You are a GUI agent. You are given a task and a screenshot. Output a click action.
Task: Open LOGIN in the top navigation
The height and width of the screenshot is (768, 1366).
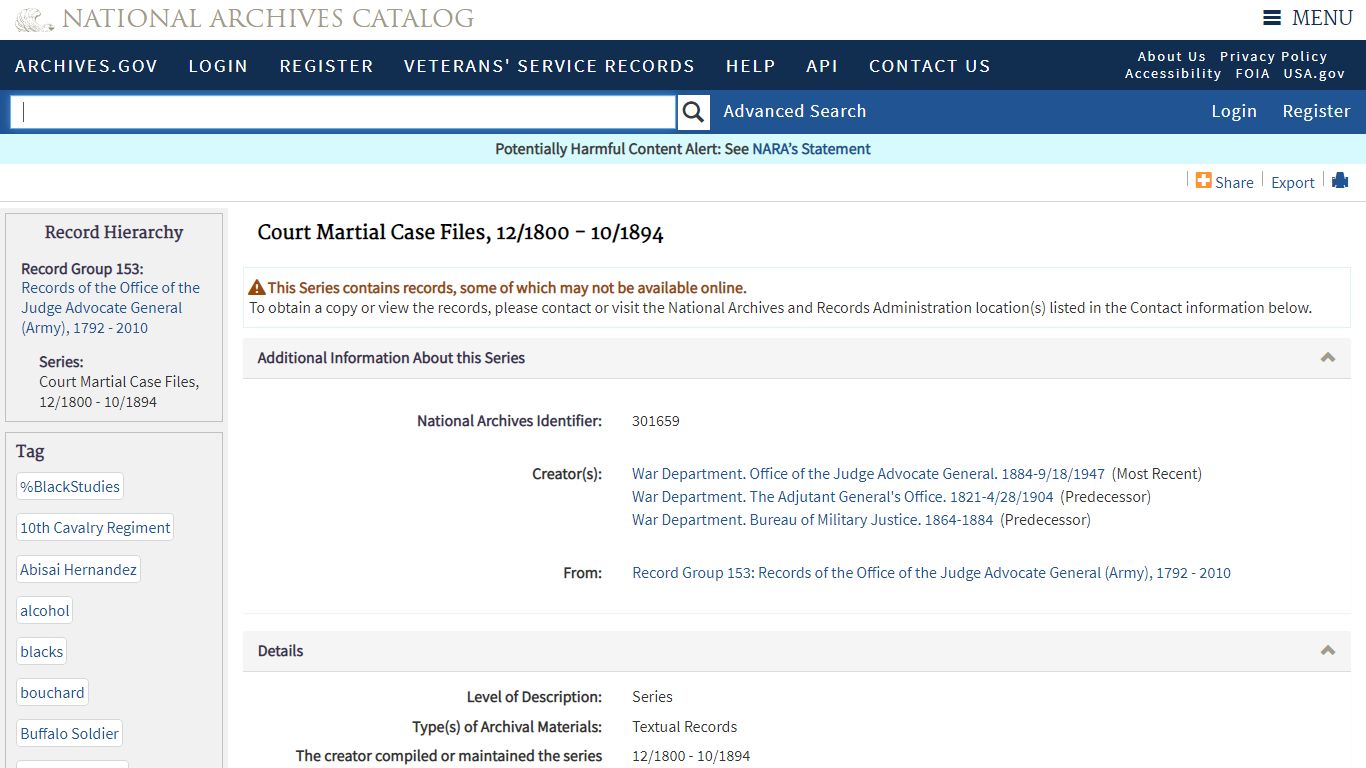218,66
